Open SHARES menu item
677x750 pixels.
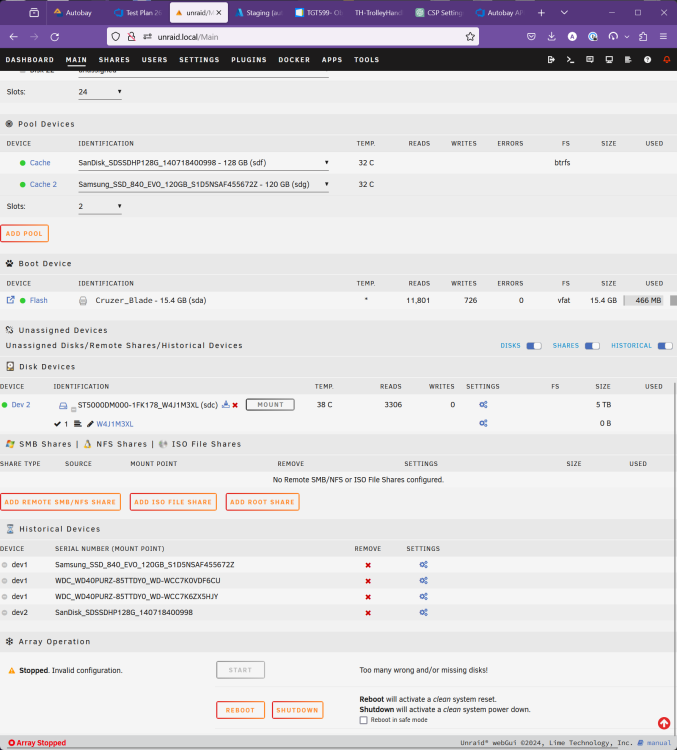[x=114, y=60]
